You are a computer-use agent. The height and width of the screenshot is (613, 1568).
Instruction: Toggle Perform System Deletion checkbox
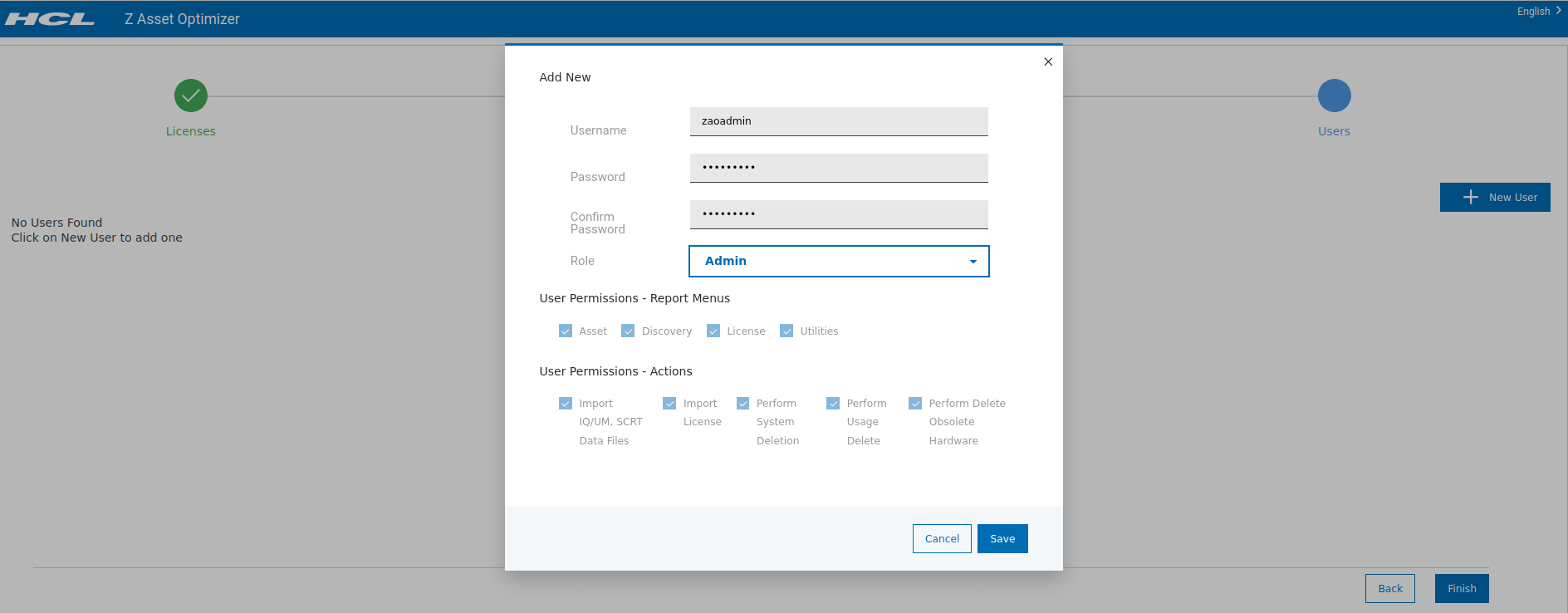coord(743,404)
